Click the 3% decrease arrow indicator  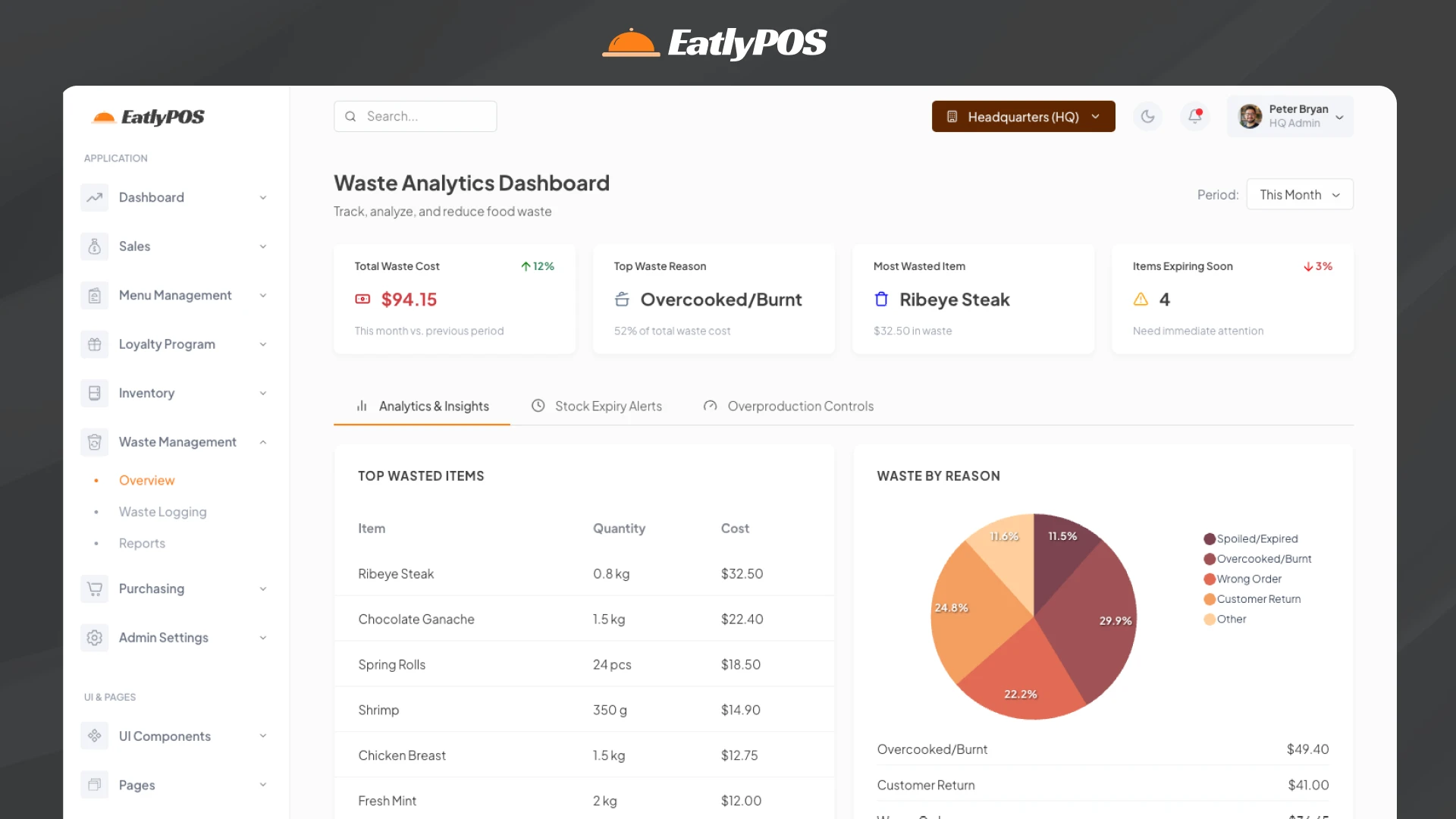click(x=1318, y=266)
